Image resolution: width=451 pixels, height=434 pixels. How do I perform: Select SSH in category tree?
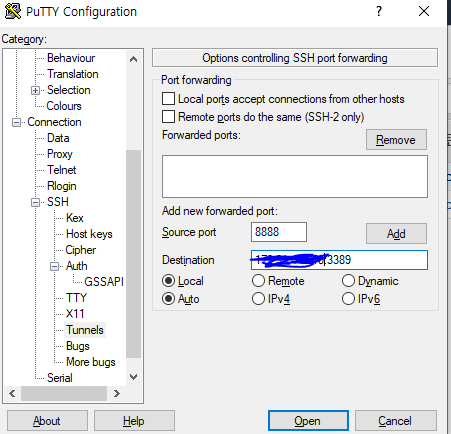(x=58, y=202)
